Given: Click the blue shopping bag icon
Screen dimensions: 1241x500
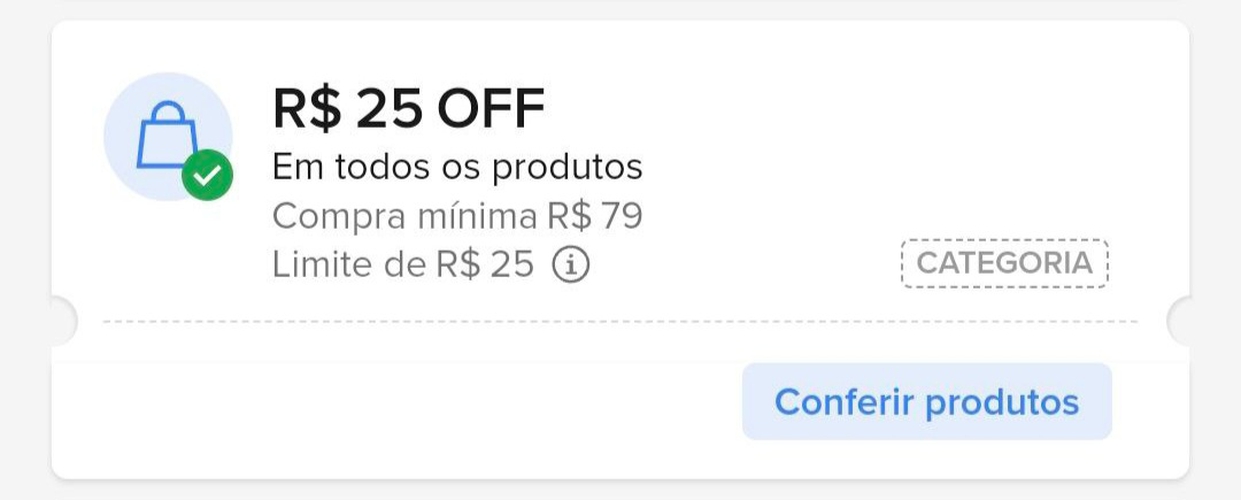Looking at the screenshot, I should [164, 140].
